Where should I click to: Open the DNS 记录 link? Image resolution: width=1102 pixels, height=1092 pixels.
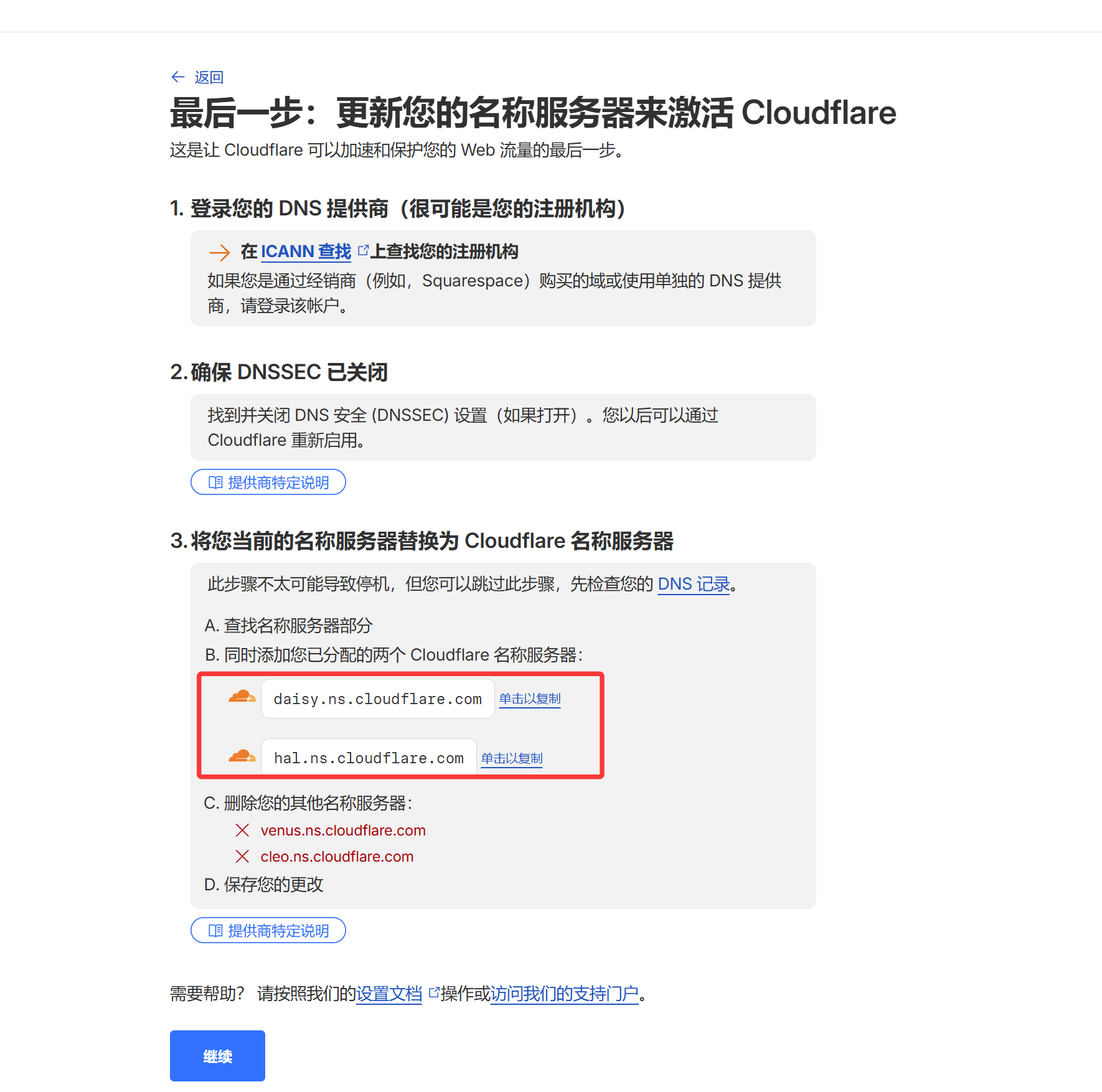coord(694,584)
